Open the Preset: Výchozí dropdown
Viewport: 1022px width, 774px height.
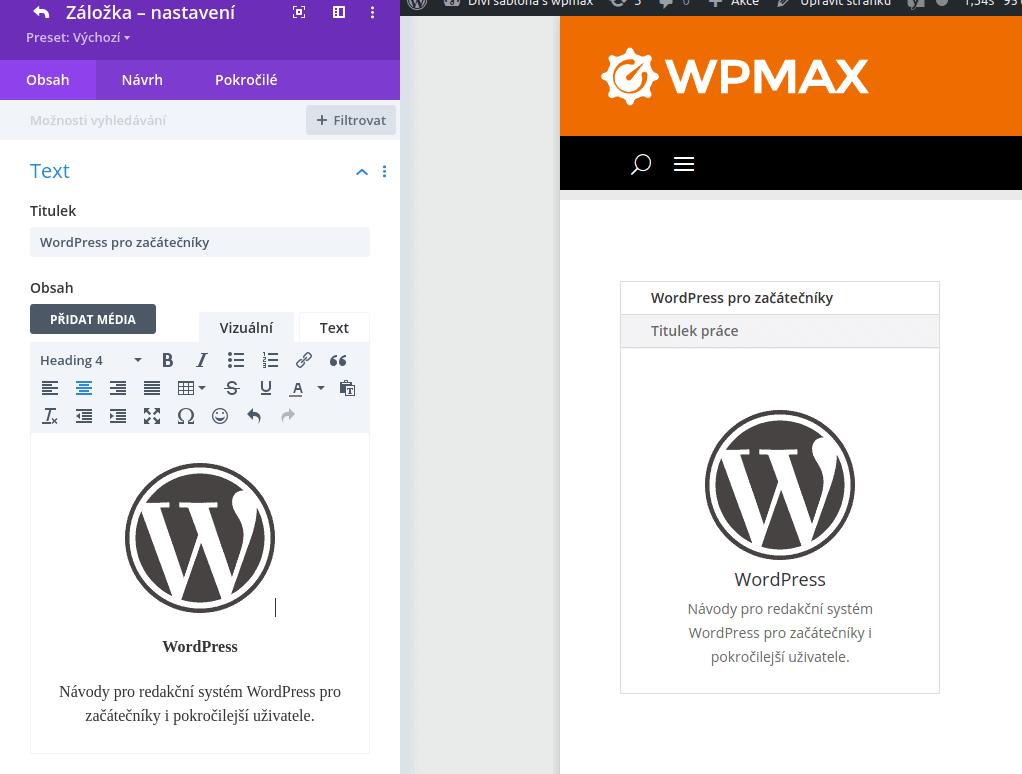(78, 38)
